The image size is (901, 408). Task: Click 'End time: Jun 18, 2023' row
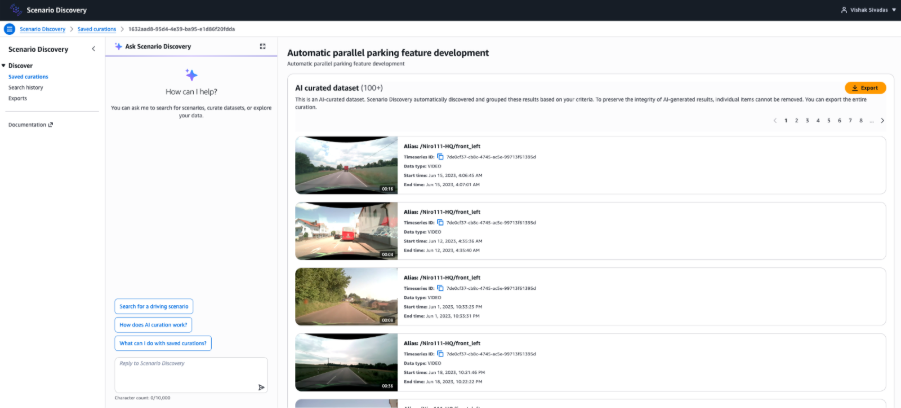click(442, 381)
